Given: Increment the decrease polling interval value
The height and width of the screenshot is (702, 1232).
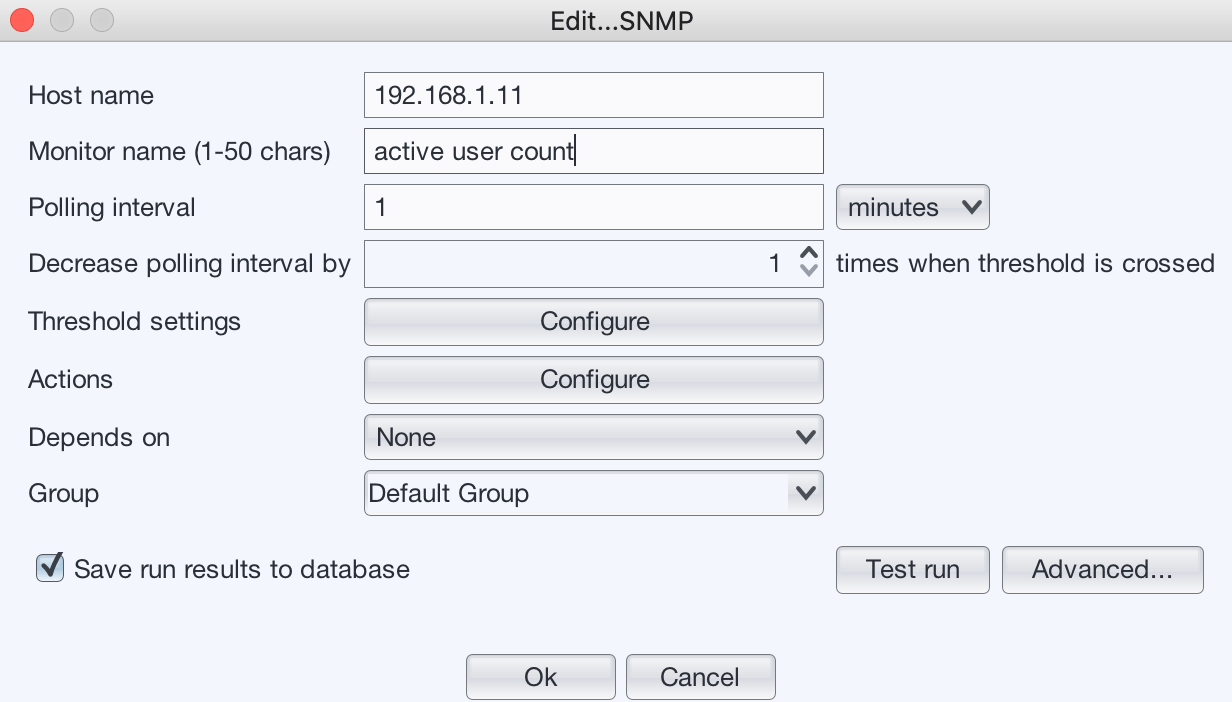Looking at the screenshot, I should coord(808,256).
